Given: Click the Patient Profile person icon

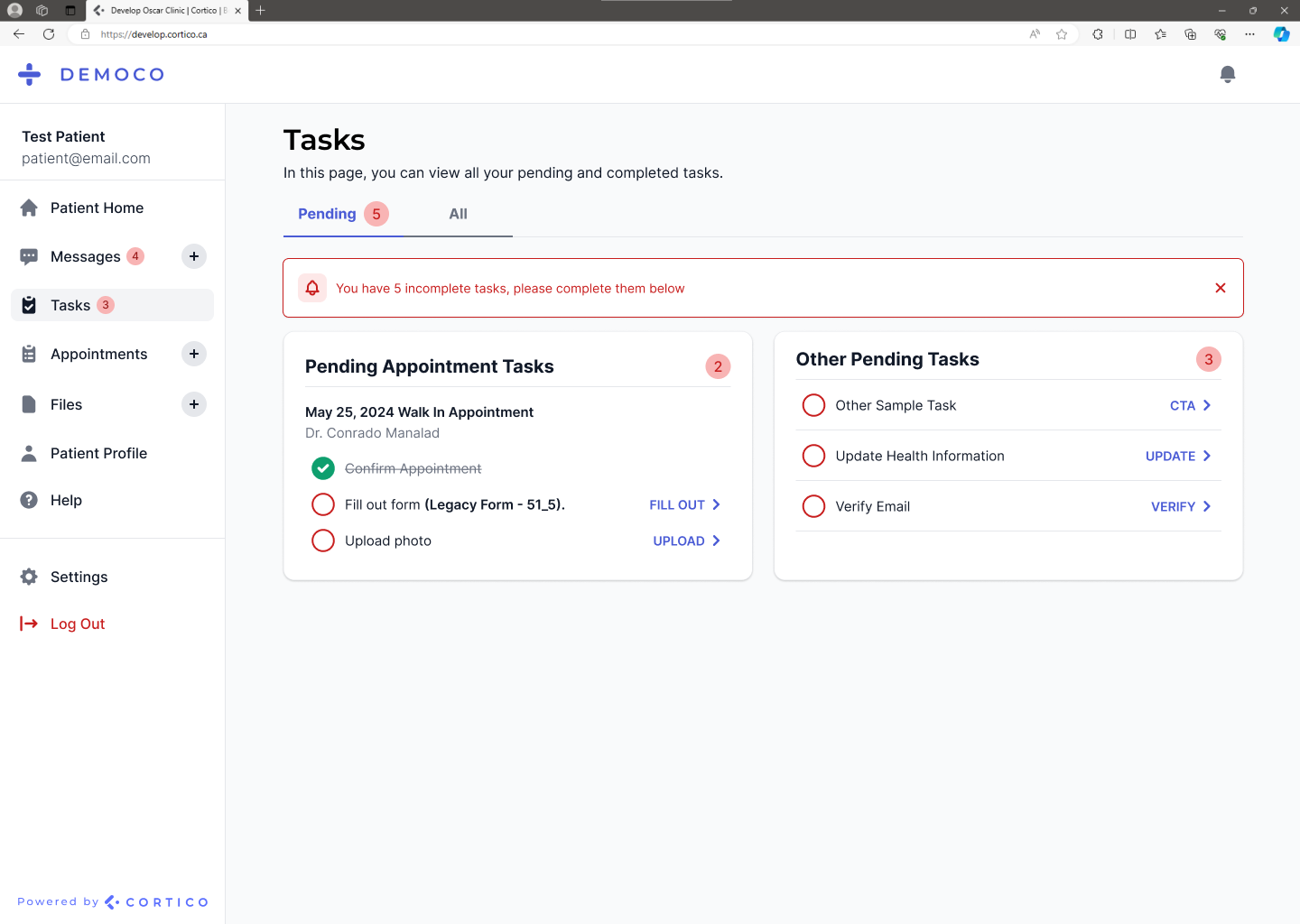Looking at the screenshot, I should click(29, 453).
